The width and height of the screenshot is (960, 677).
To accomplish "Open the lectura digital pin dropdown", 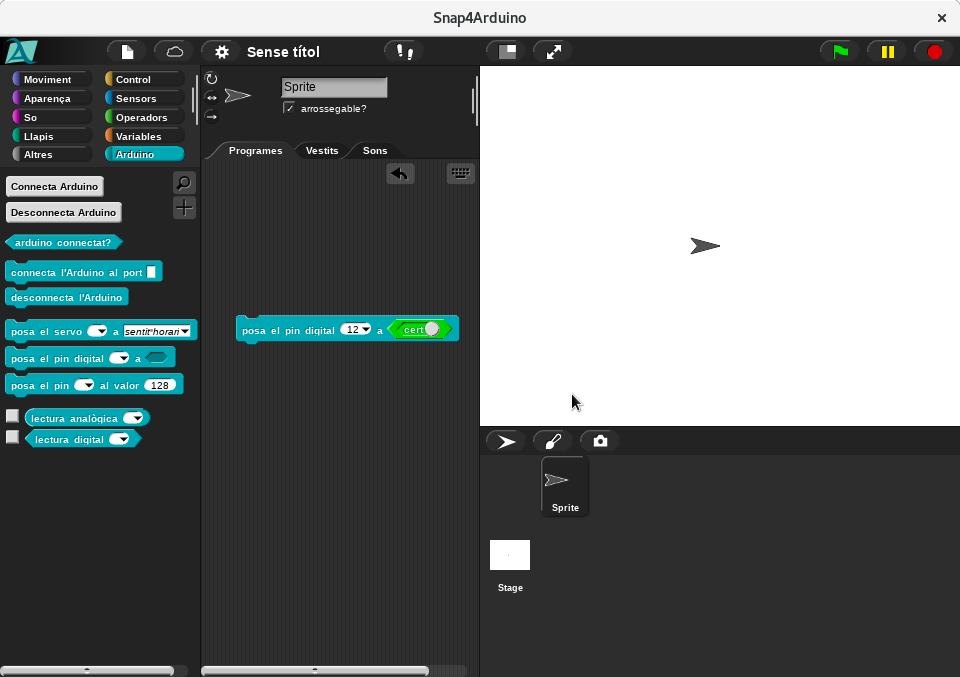I will click(x=124, y=439).
